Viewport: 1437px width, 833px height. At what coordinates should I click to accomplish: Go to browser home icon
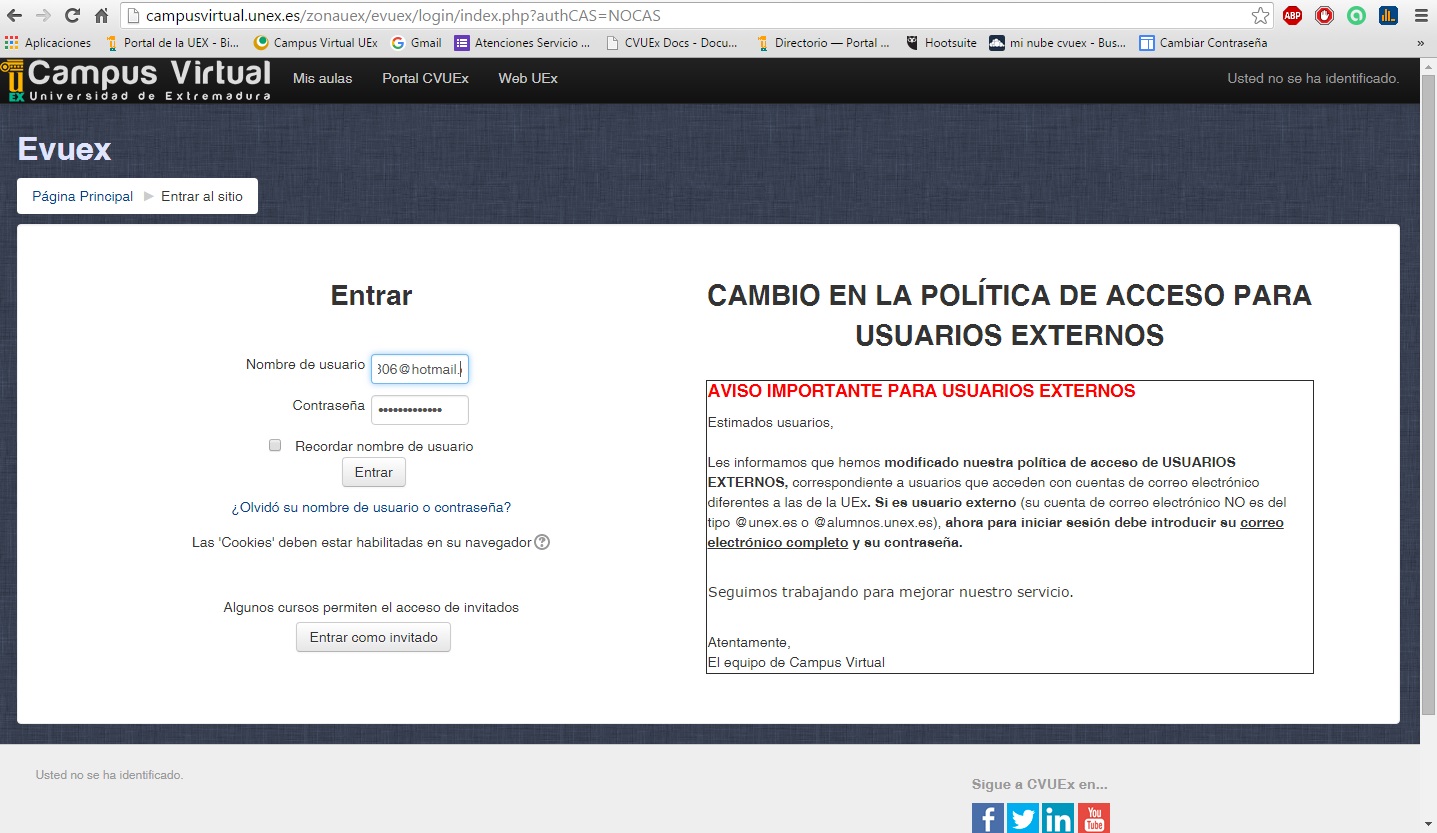coord(101,16)
